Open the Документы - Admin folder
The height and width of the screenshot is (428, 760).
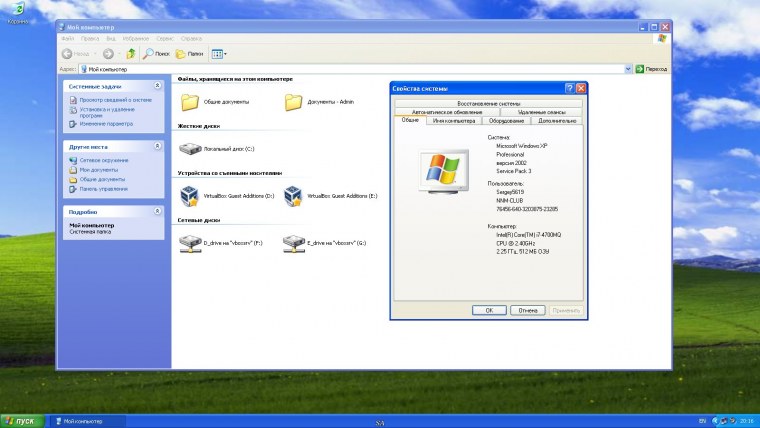coord(293,102)
